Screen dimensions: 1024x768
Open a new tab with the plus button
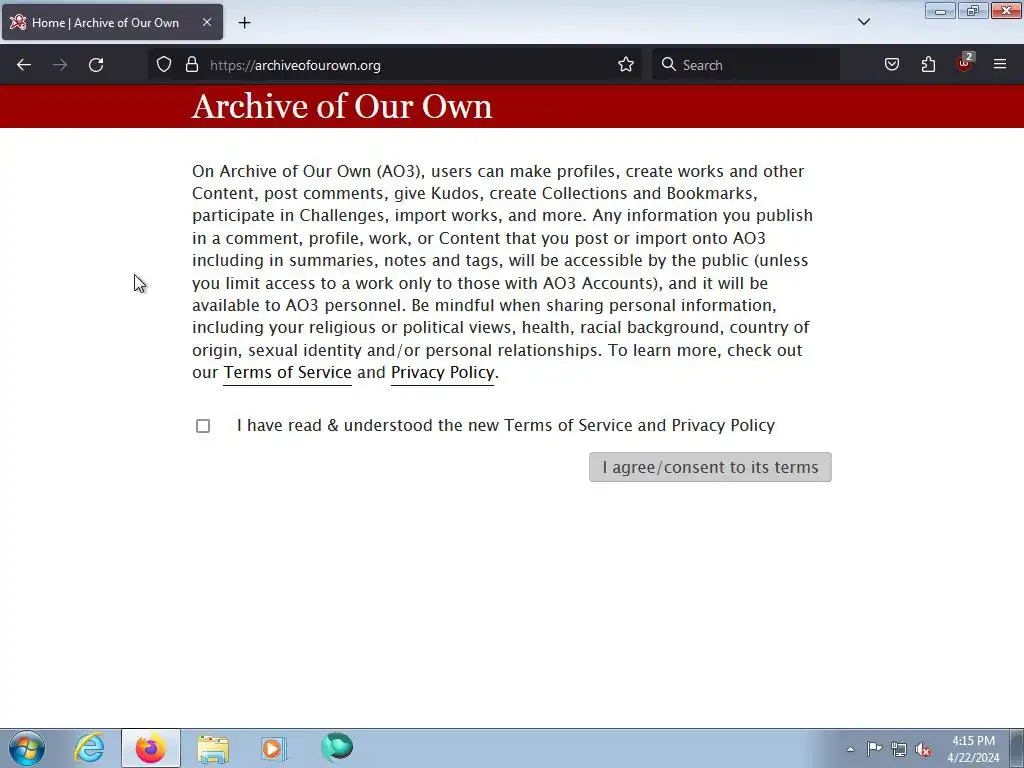pos(244,23)
